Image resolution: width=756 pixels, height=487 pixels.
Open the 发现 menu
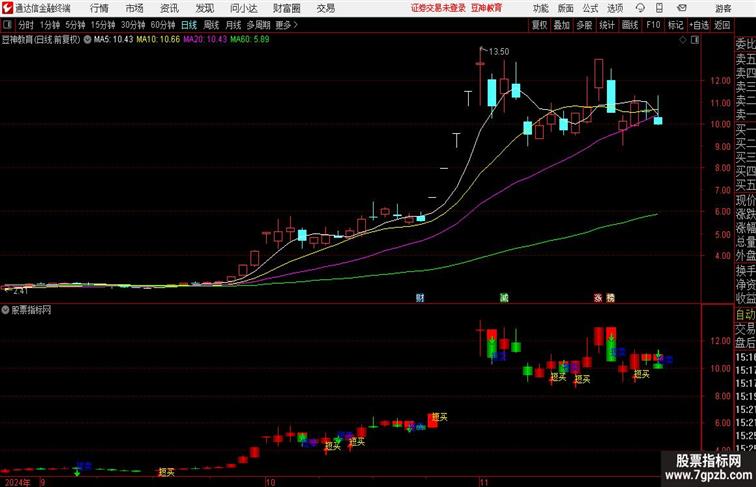pos(205,8)
